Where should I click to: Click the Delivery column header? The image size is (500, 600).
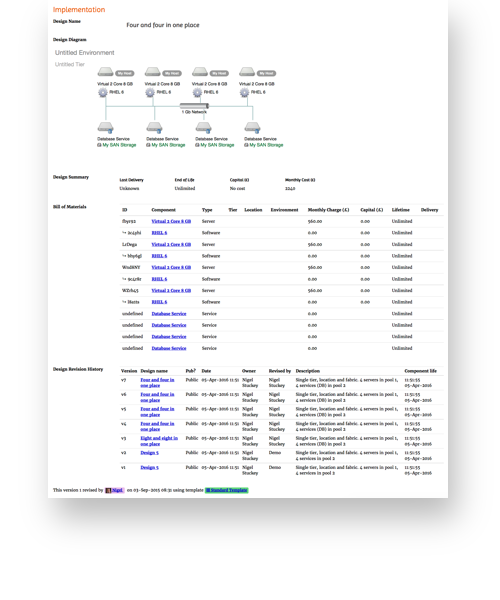(429, 210)
